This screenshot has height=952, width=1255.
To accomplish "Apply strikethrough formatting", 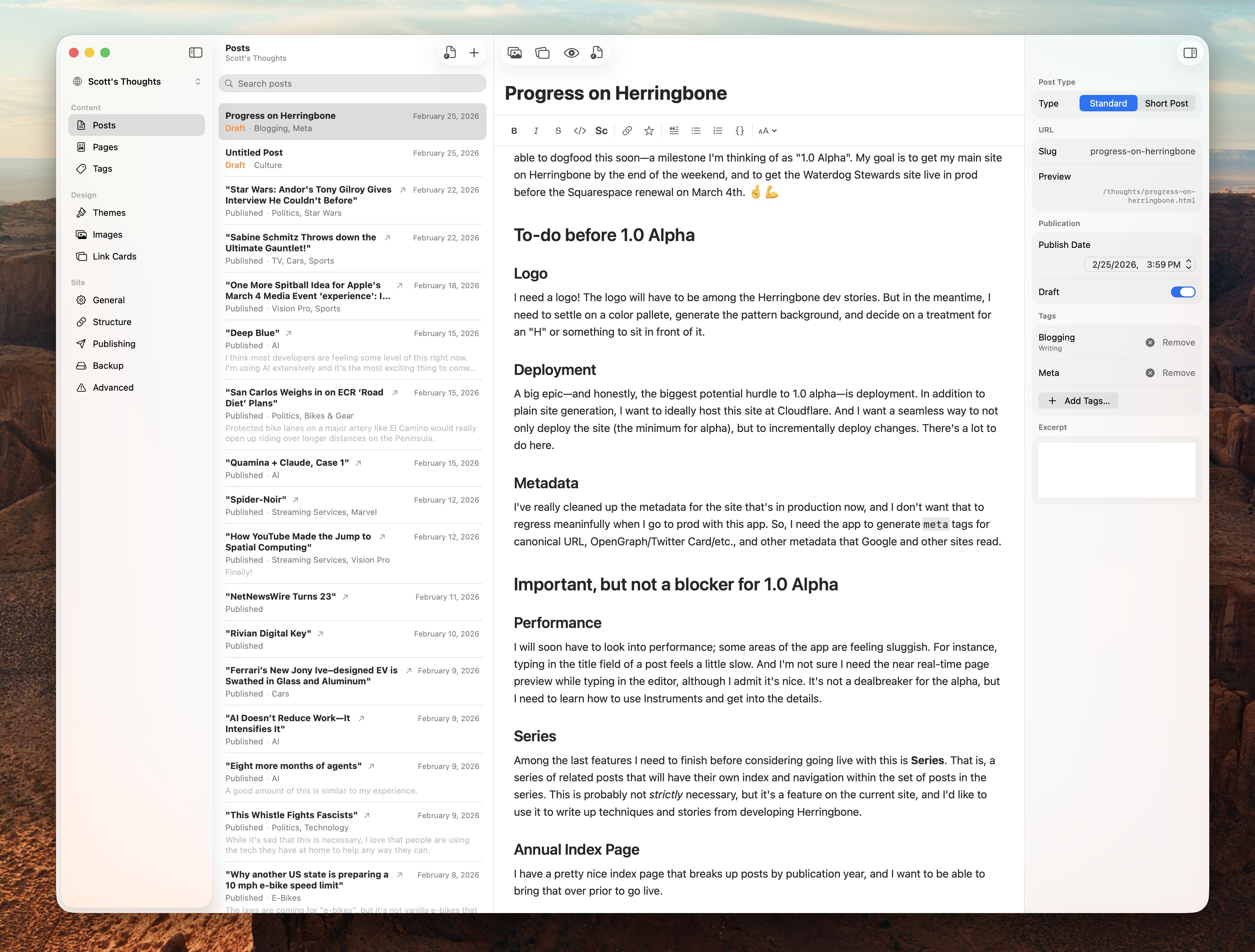I will click(558, 131).
